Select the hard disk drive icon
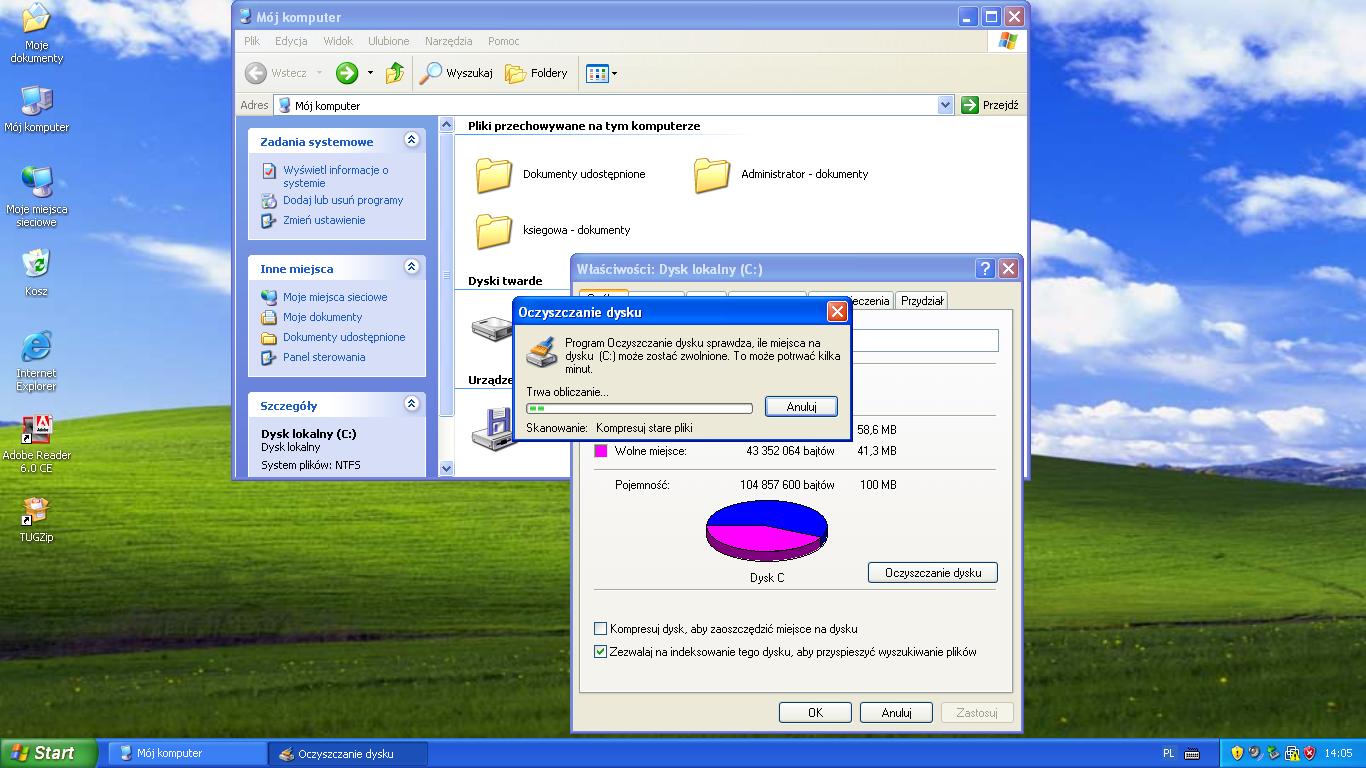This screenshot has width=1366, height=768. point(492,328)
